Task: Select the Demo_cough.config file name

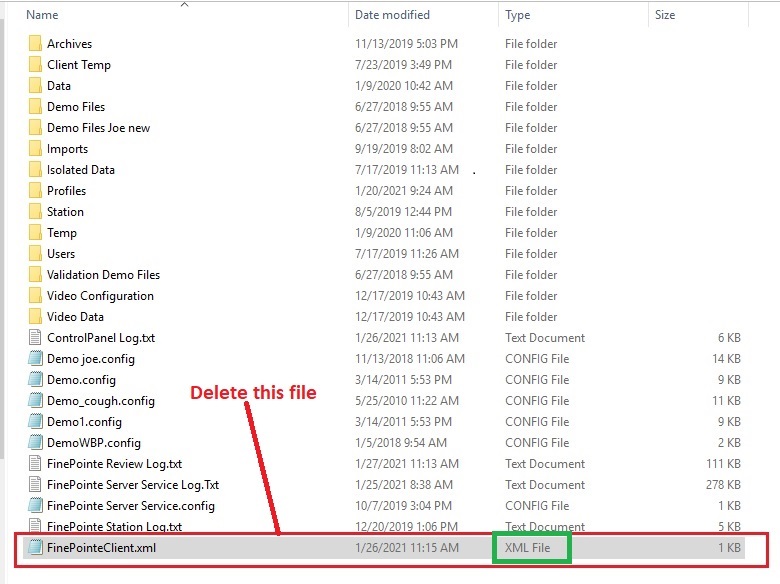Action: click(x=101, y=400)
